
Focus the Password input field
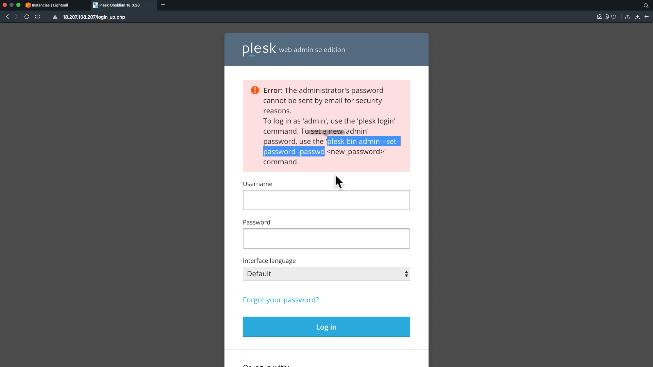pyautogui.click(x=326, y=238)
